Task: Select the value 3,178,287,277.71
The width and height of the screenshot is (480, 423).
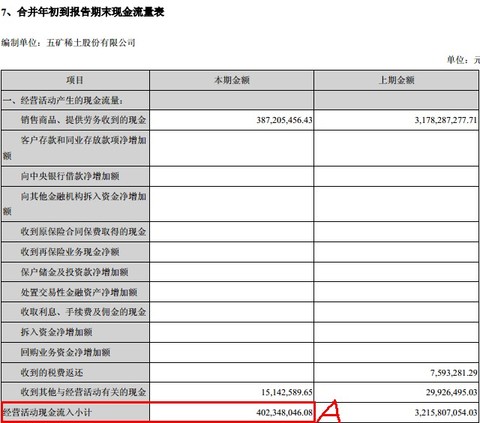Action: (x=446, y=120)
